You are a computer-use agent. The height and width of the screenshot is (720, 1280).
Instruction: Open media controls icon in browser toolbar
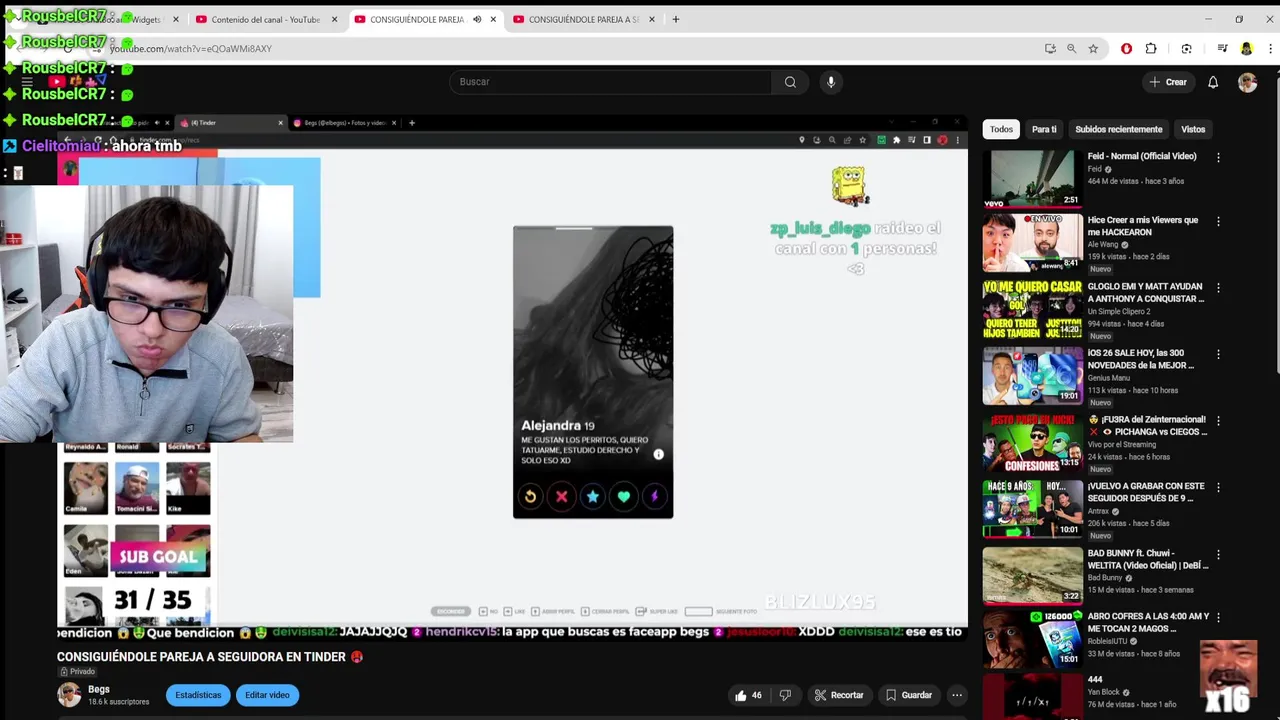pos(1222,48)
